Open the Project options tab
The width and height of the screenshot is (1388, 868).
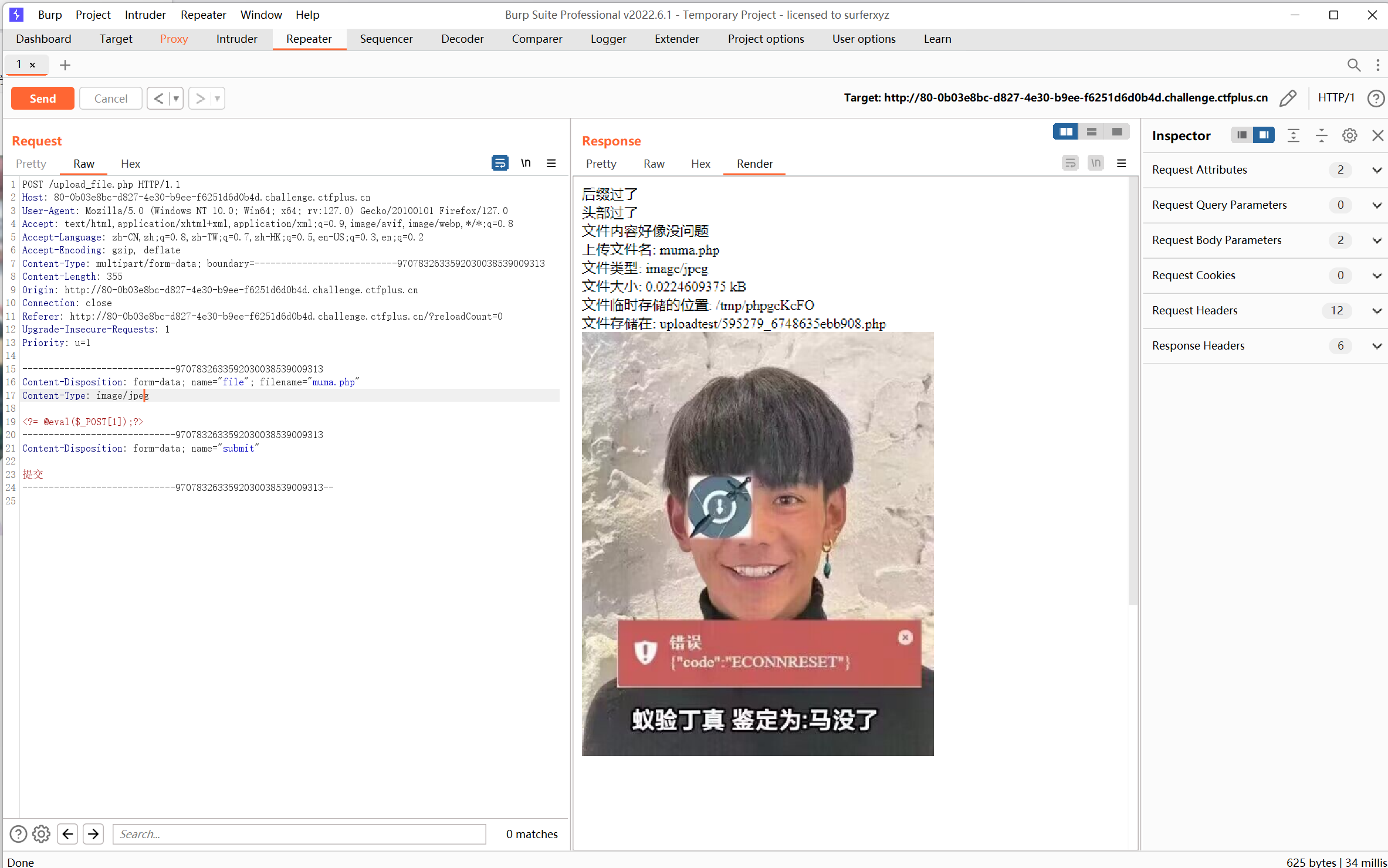(x=766, y=39)
